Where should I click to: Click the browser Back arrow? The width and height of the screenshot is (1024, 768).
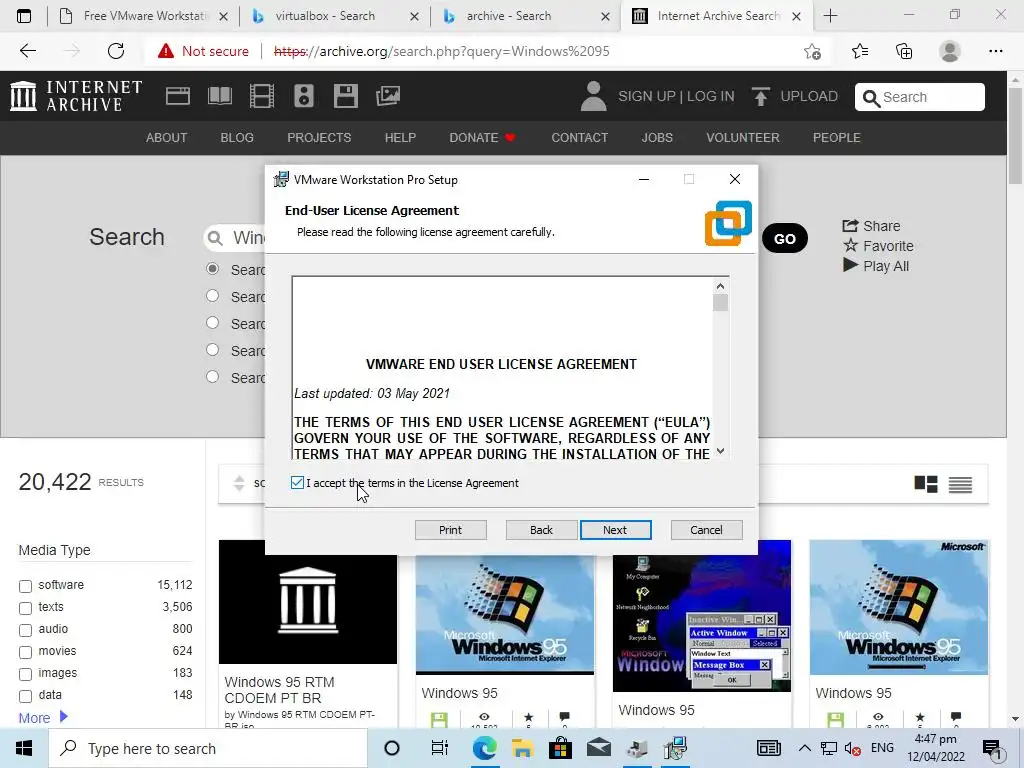coord(27,51)
